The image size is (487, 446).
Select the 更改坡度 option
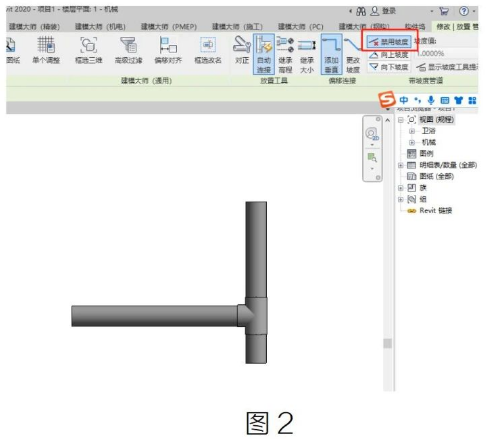[x=353, y=55]
